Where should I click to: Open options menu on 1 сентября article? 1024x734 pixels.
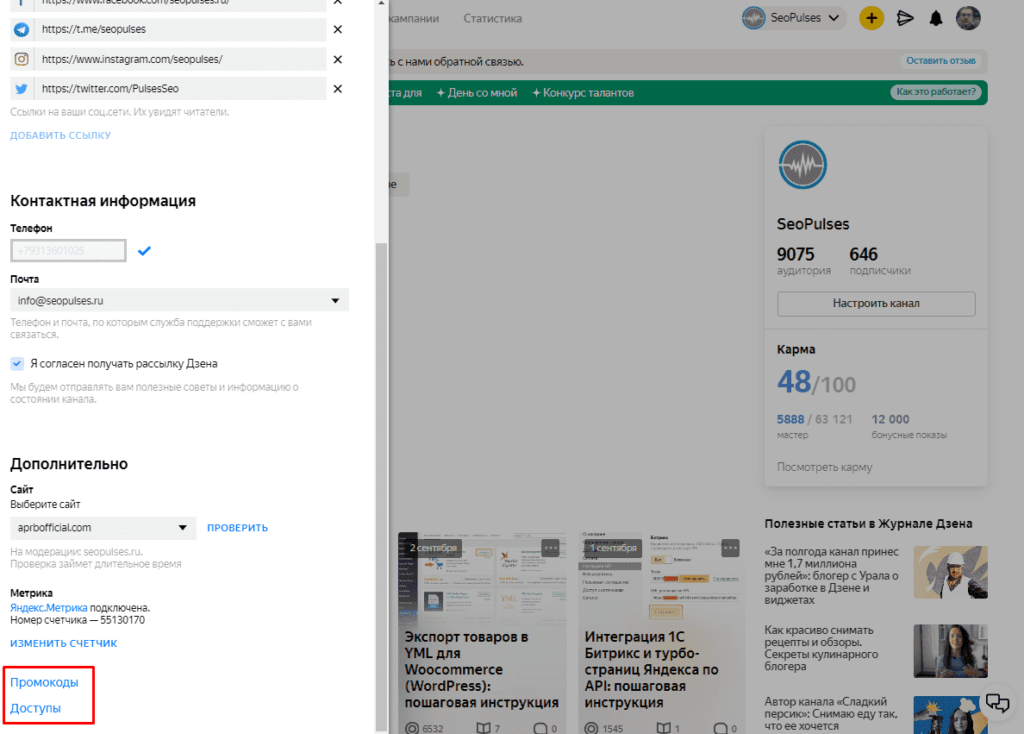click(730, 548)
